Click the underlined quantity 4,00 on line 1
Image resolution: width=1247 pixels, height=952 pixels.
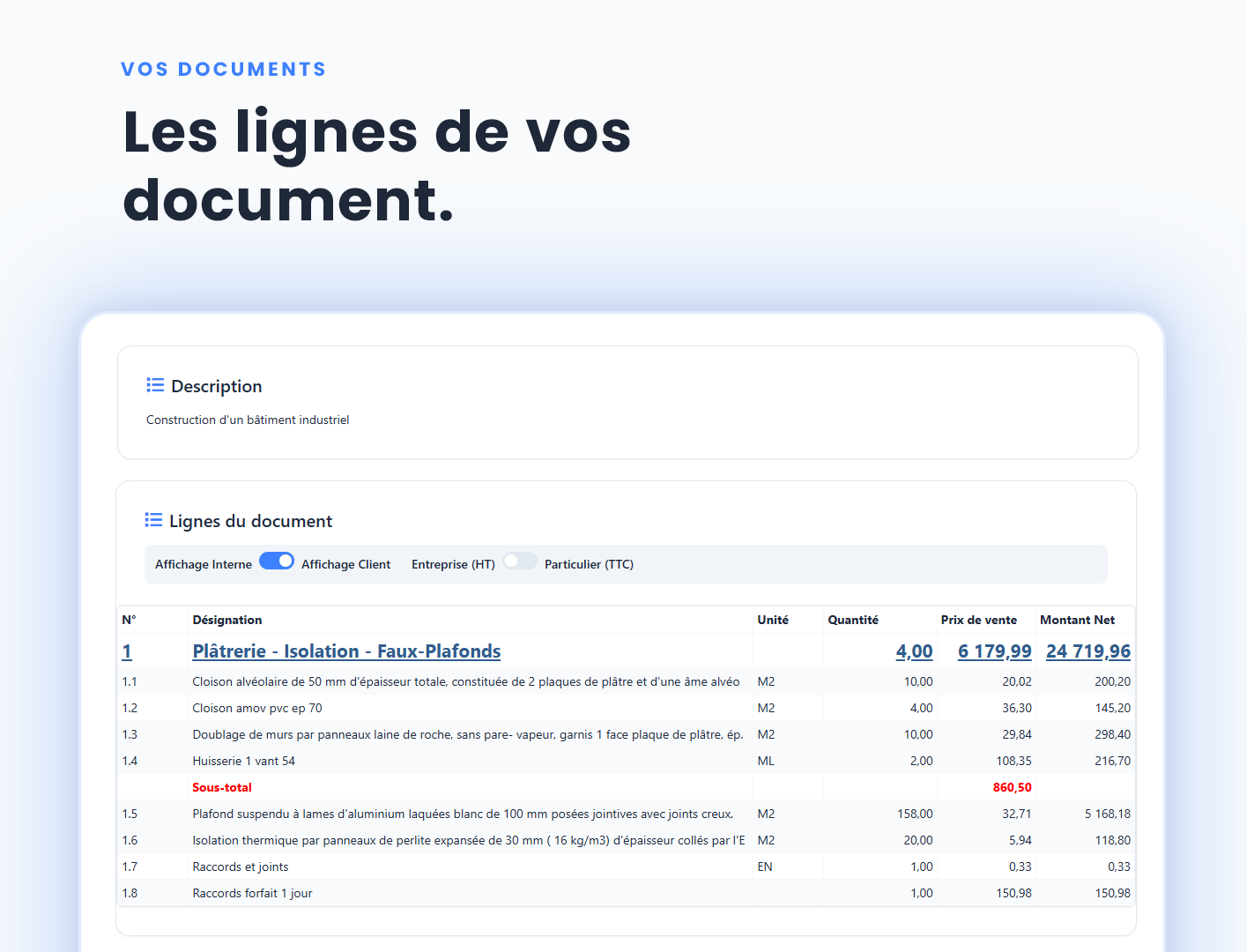pyautogui.click(x=914, y=651)
